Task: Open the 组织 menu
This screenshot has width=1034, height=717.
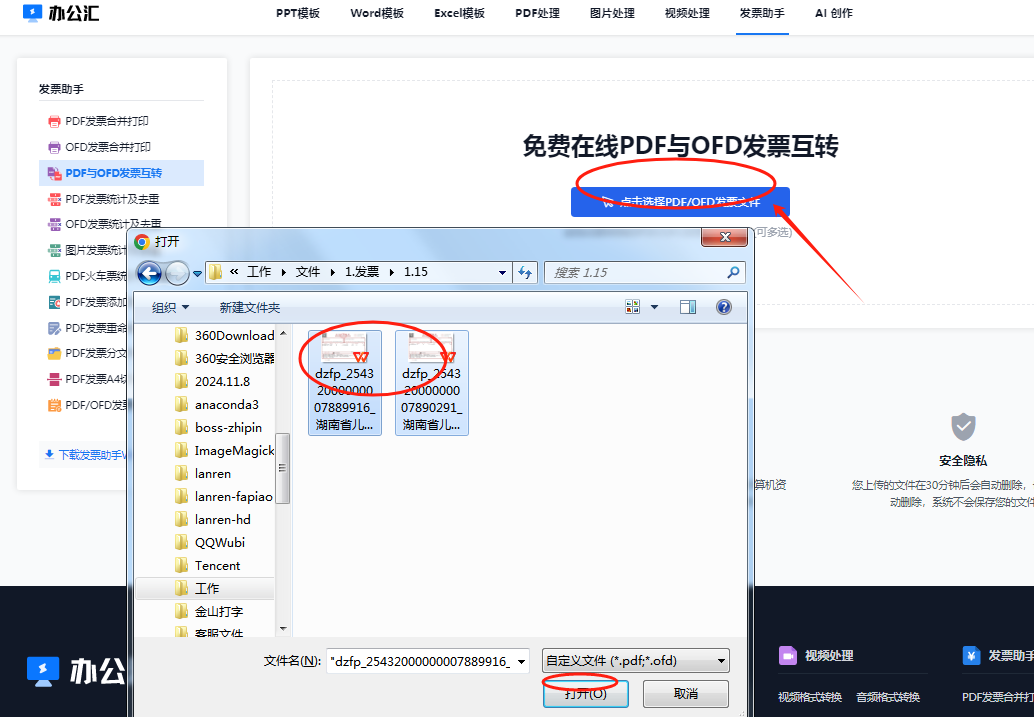Action: tap(170, 307)
